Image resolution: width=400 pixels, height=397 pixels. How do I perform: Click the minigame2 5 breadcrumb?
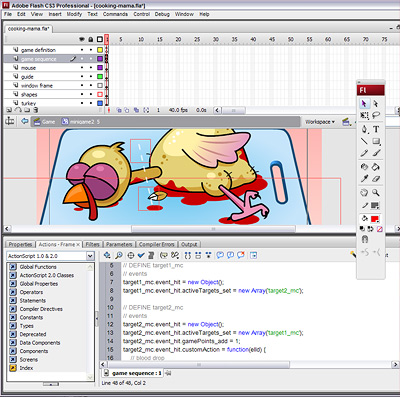pyautogui.click(x=81, y=122)
